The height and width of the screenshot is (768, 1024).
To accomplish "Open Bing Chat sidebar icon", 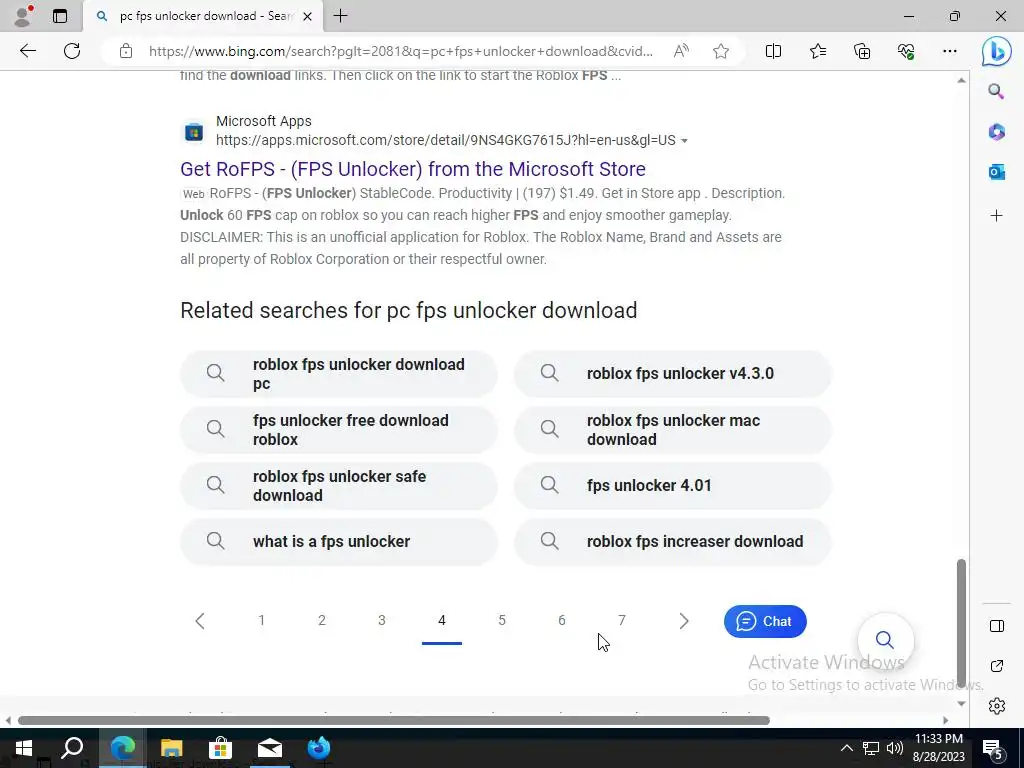I will point(997,51).
